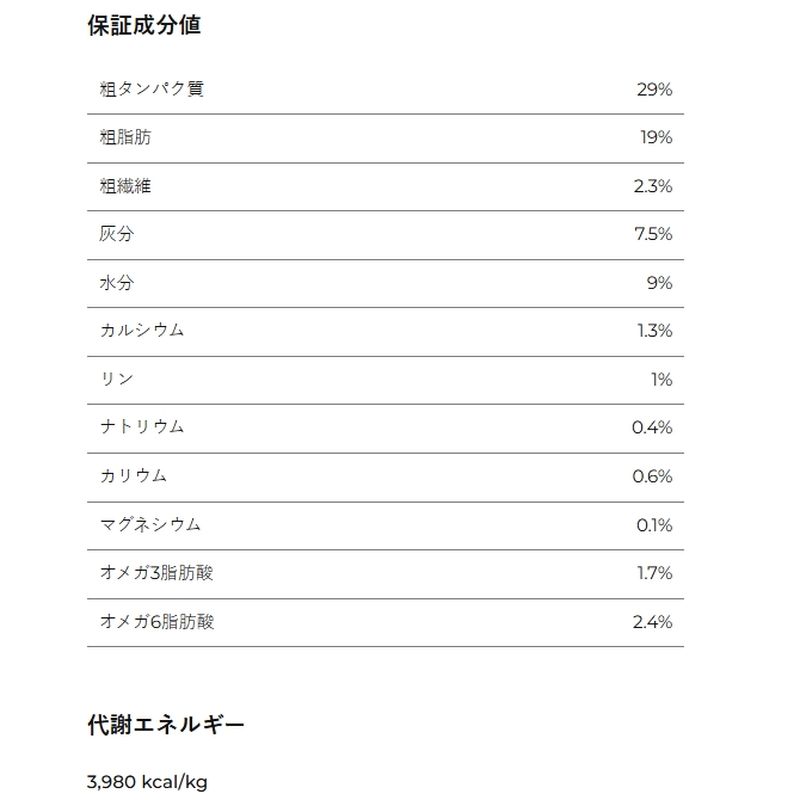The height and width of the screenshot is (800, 800).
Task: Select the ナトリウム row label
Action: point(142,427)
